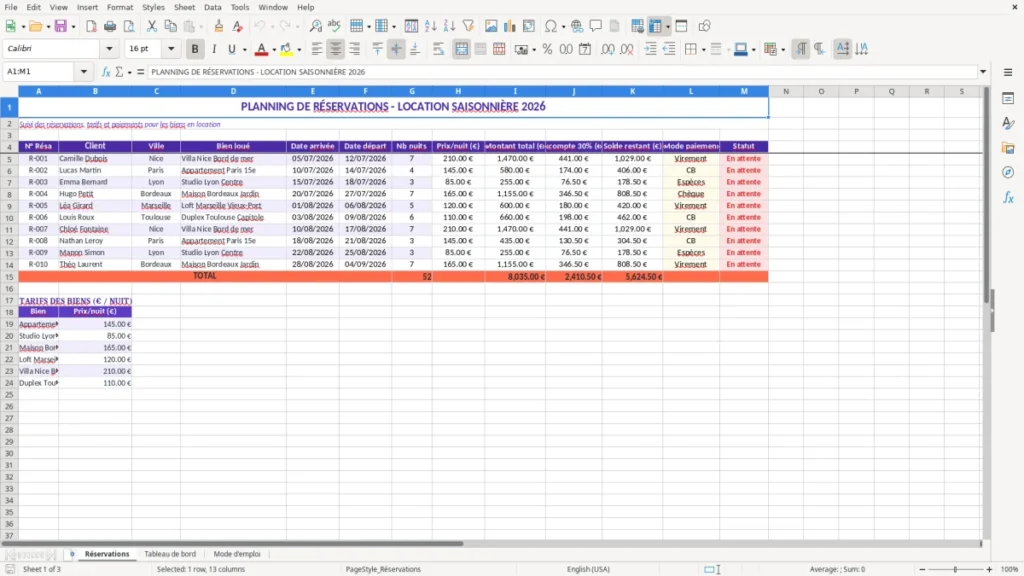Open the Data menu

click(x=212, y=7)
